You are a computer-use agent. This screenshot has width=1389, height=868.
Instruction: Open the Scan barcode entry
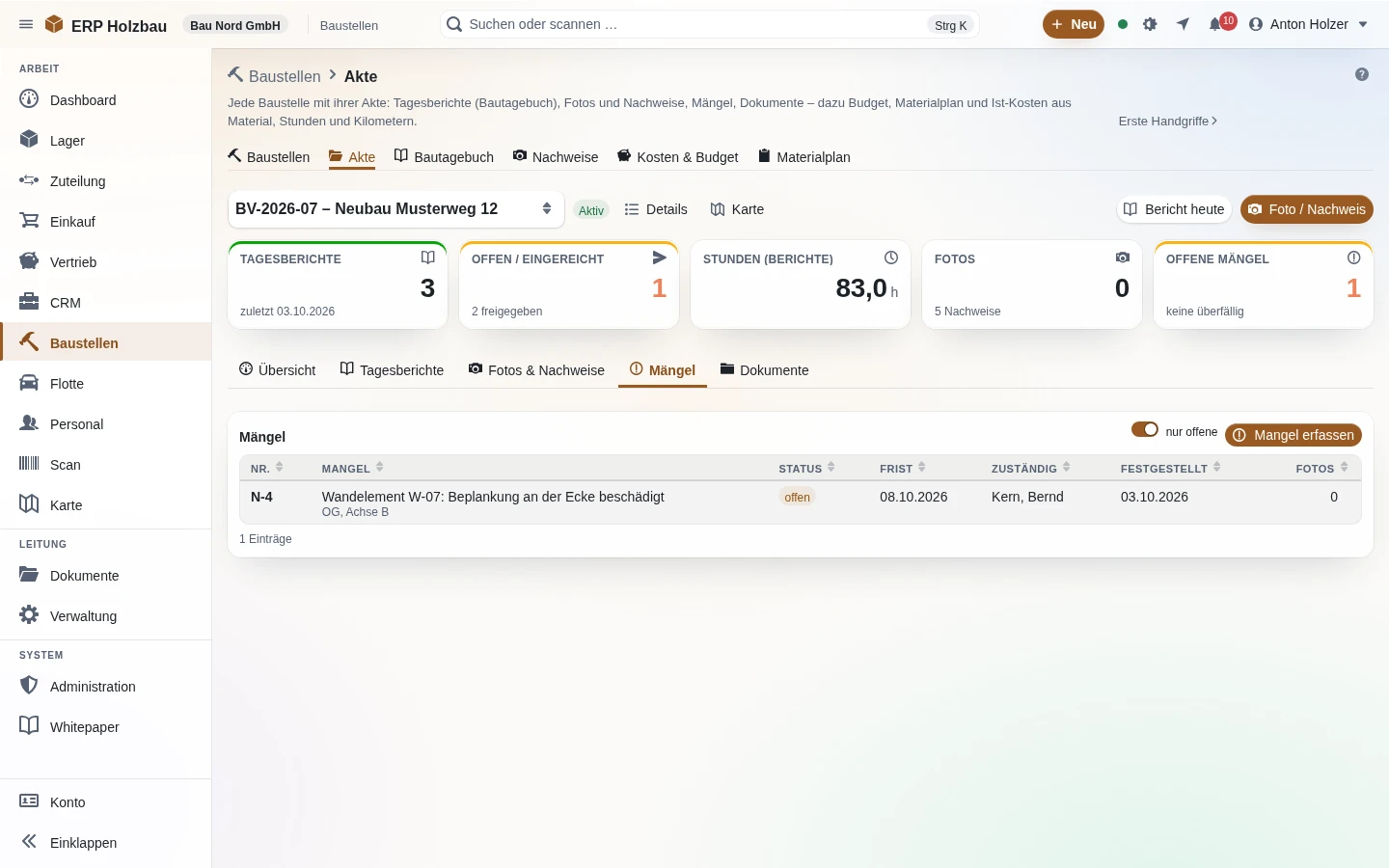(x=106, y=464)
